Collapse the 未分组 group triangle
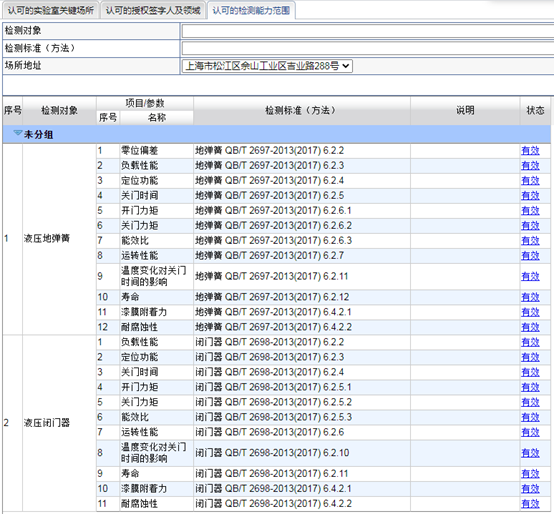 (x=17, y=133)
